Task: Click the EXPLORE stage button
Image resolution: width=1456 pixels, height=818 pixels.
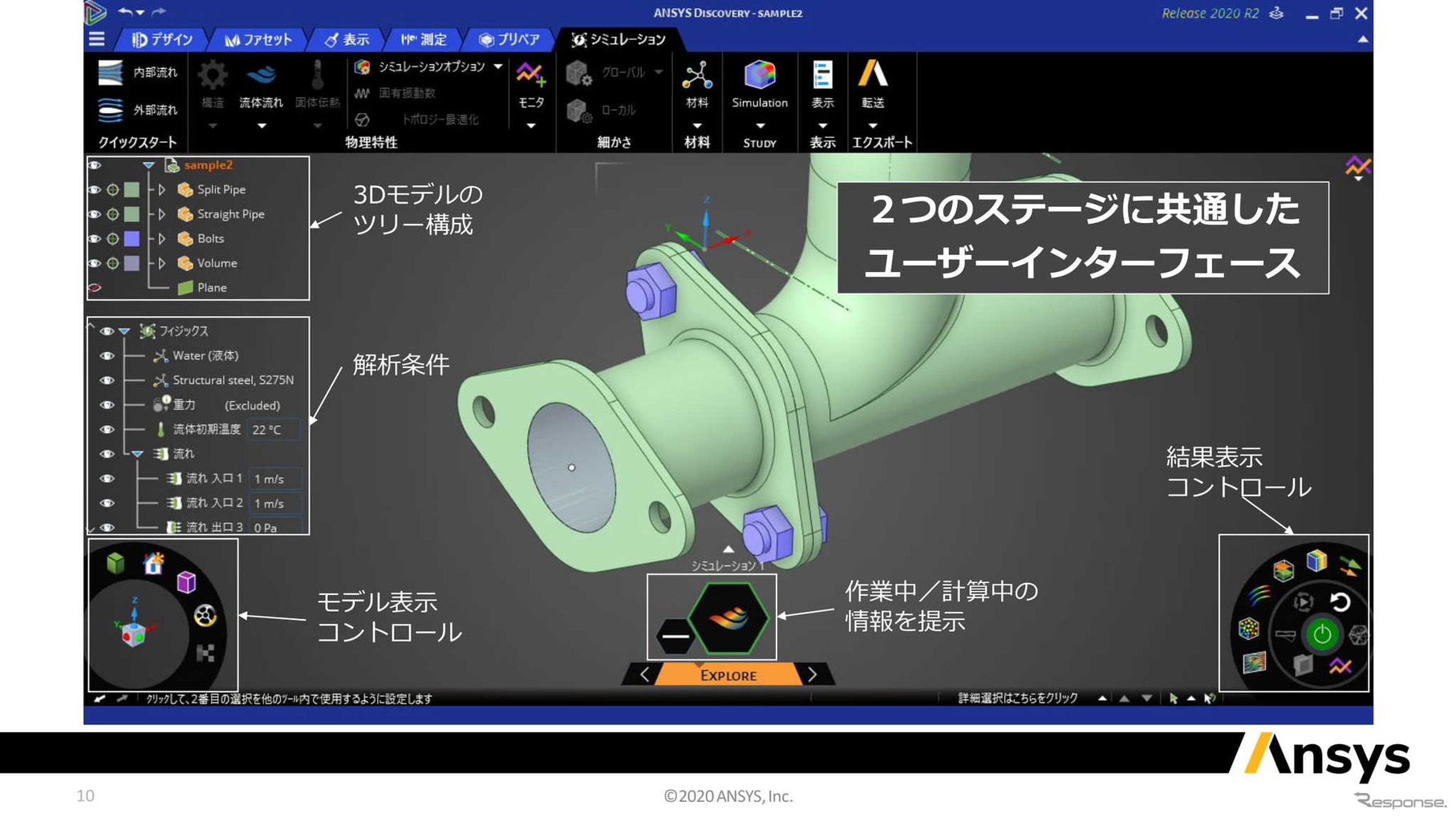Action: [728, 675]
